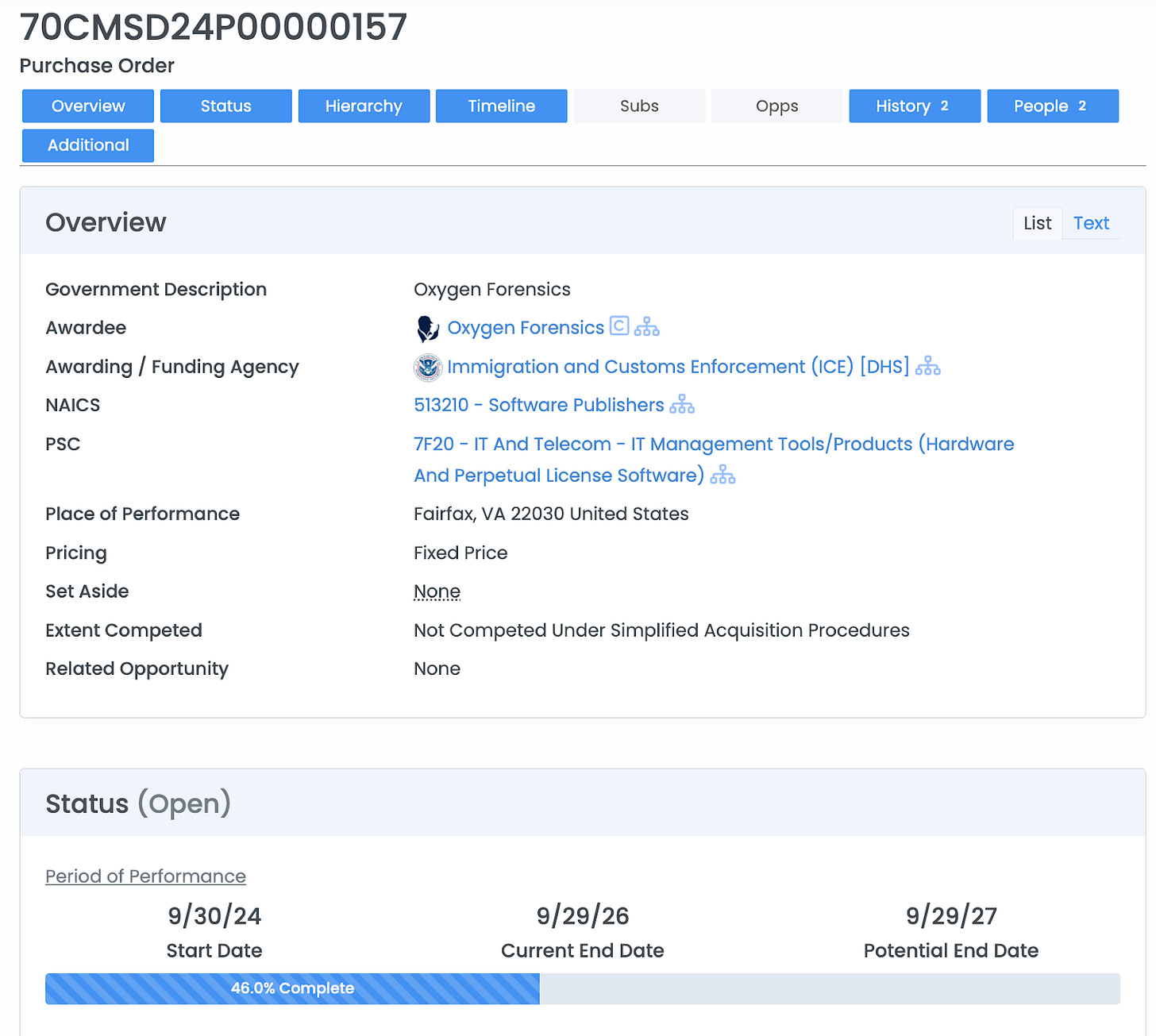1156x1036 pixels.
Task: Click the Purchase Order subtitle
Action: [97, 66]
